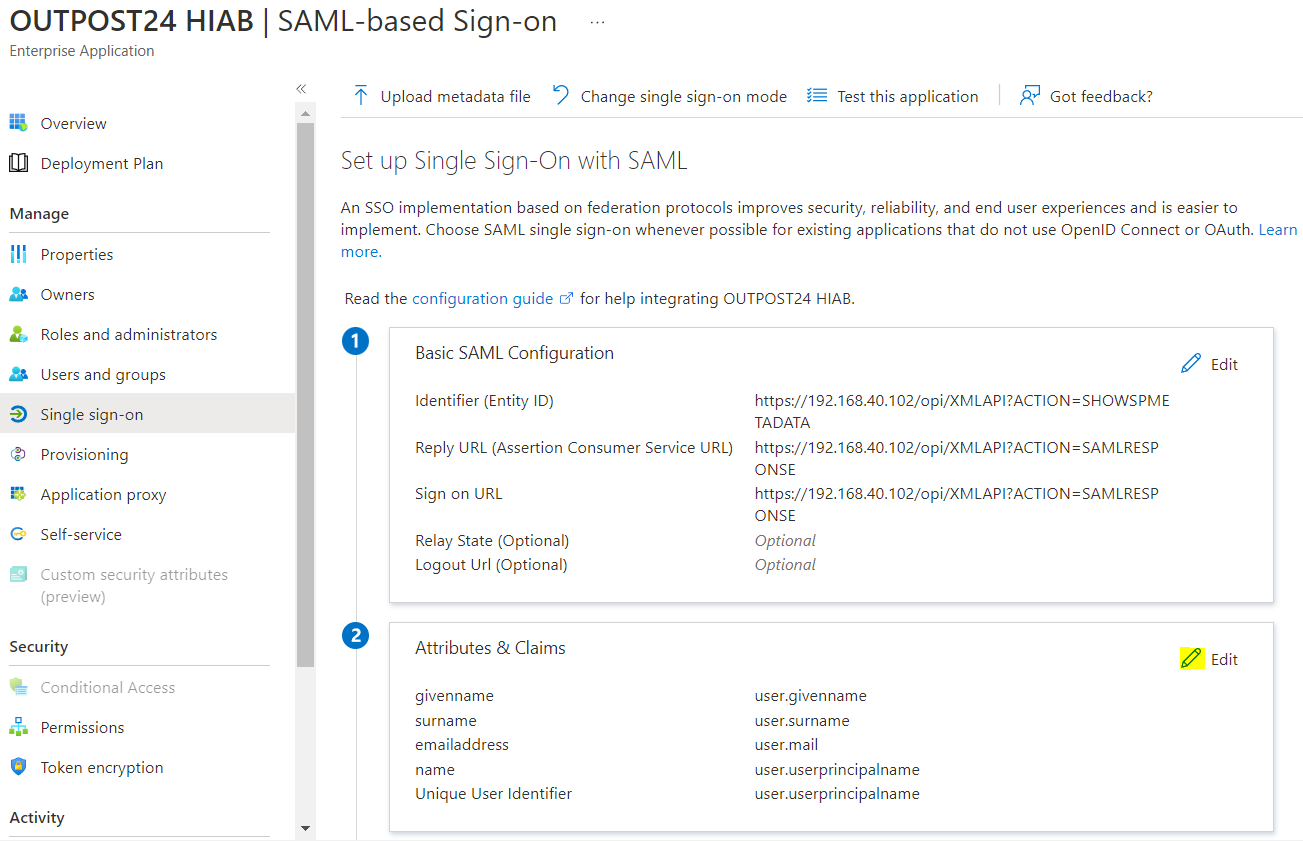Open the ellipsis menu beside title
The image size is (1303, 841).
597,22
